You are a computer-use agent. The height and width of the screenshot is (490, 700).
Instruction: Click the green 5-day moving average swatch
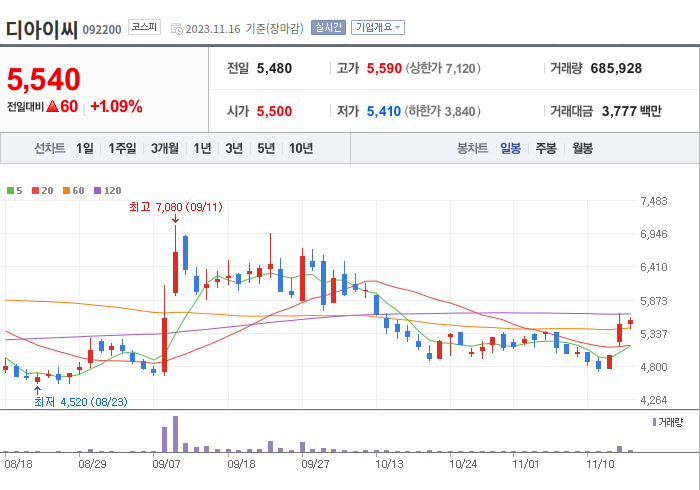tap(10, 191)
